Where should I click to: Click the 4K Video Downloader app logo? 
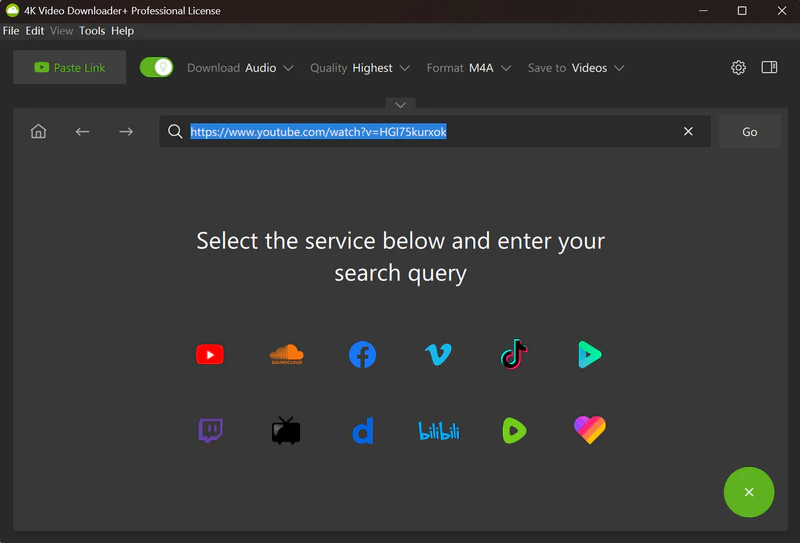12,10
